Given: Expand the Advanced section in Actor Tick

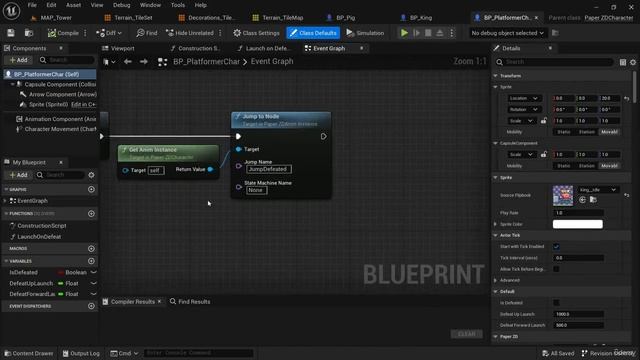Looking at the screenshot, I should point(496,280).
